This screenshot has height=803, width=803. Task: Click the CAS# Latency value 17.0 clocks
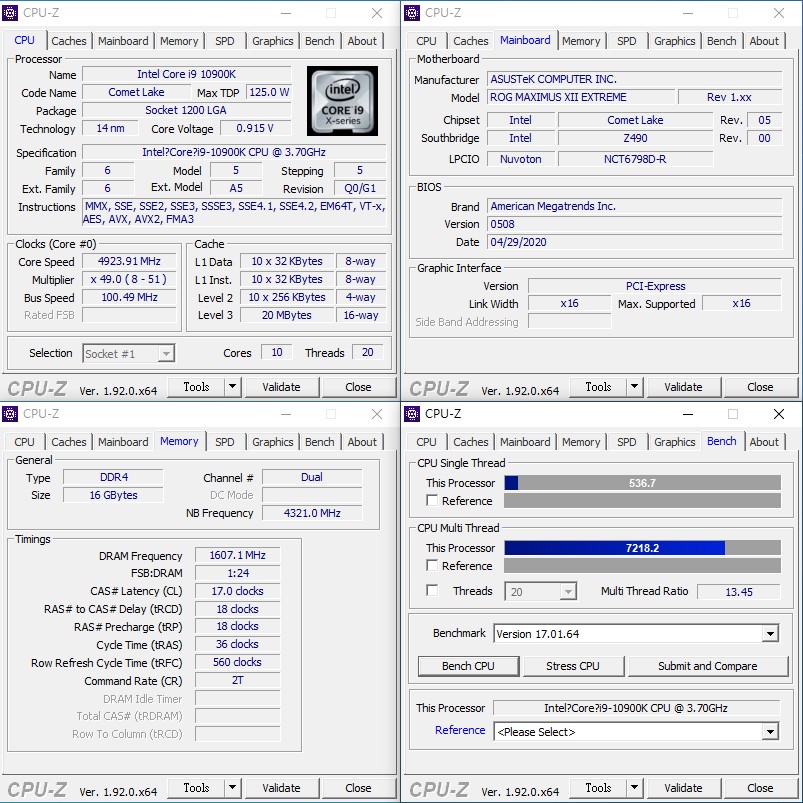[237, 591]
